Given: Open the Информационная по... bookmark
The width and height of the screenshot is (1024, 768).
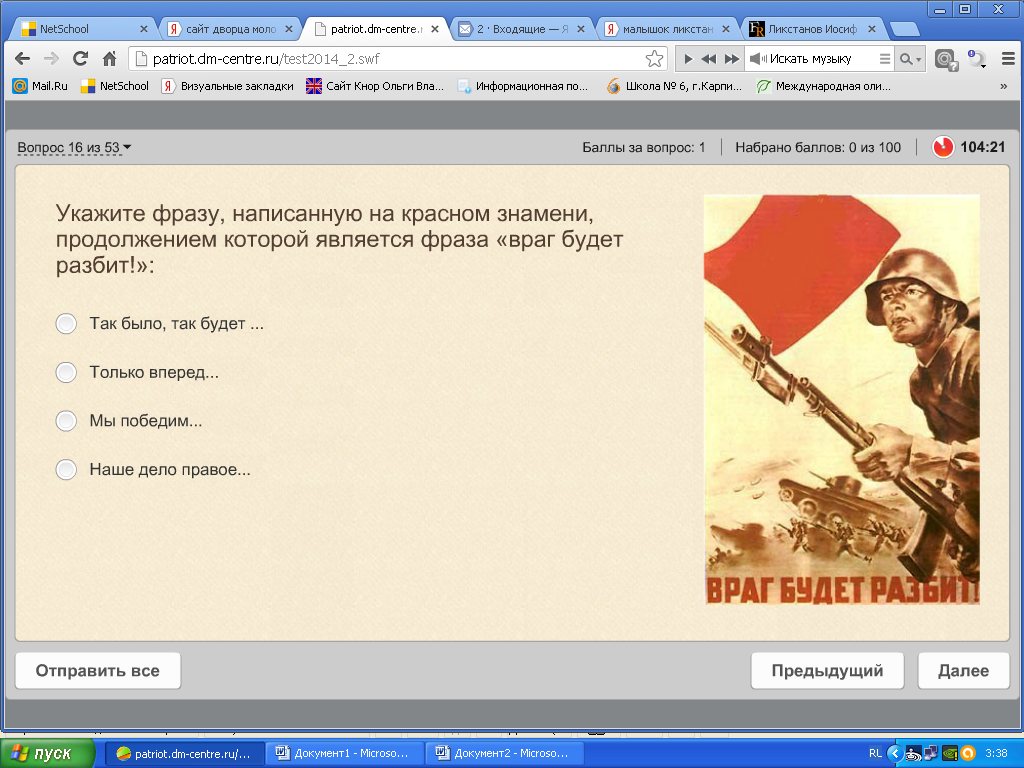Looking at the screenshot, I should pyautogui.click(x=522, y=86).
